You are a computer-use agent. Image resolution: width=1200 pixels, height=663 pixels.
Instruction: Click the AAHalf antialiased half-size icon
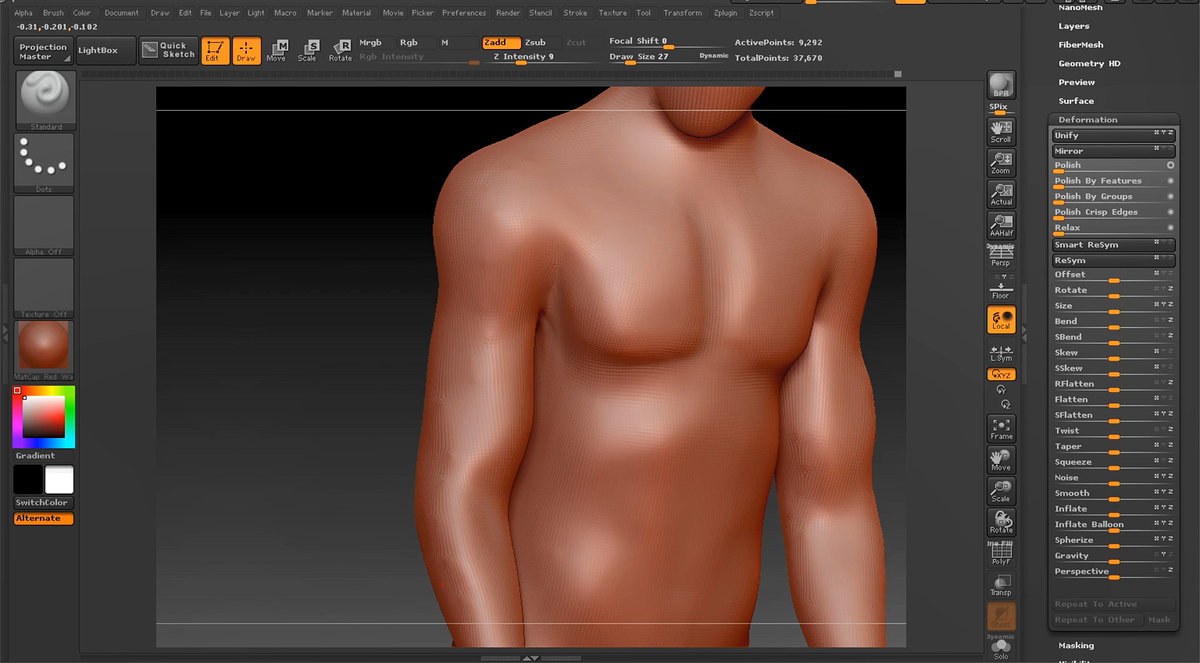click(1001, 225)
